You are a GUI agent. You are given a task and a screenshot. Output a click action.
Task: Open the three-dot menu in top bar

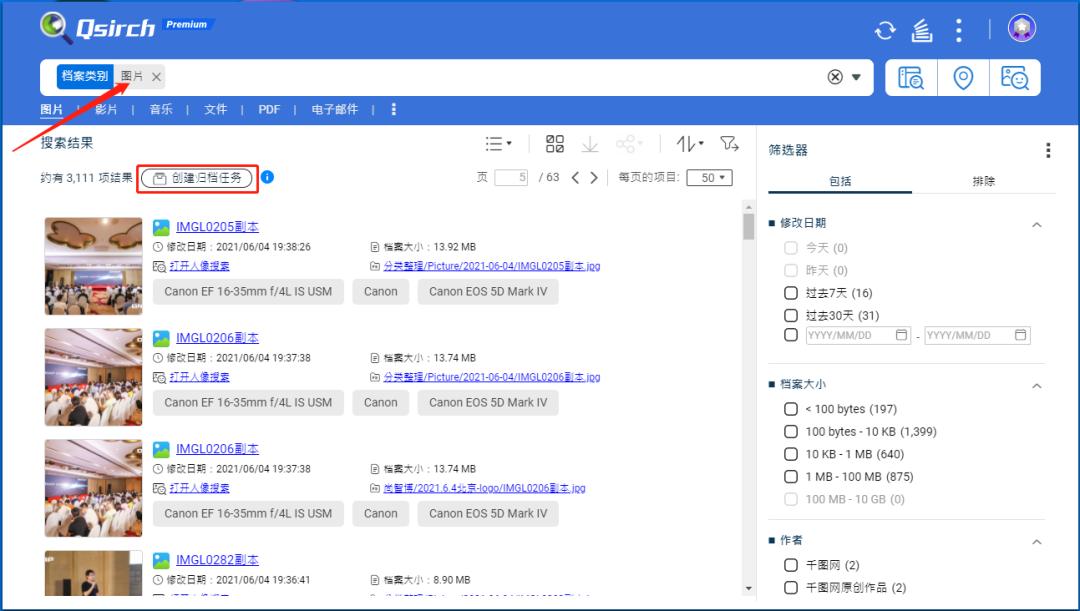point(957,28)
